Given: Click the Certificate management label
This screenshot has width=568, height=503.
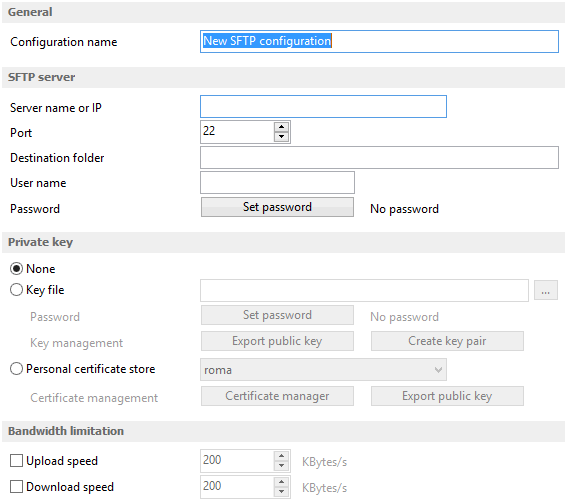Looking at the screenshot, I should click(94, 398).
